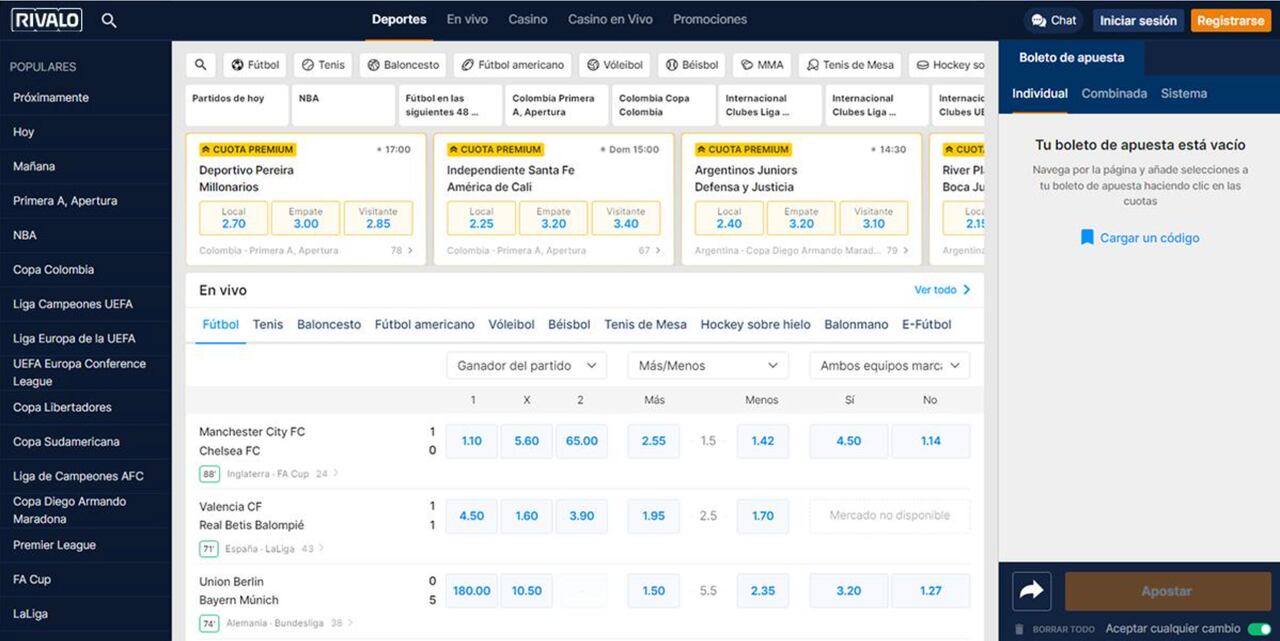Select the Fútbol sport chip with ball icon
The image size is (1280, 641).
[255, 65]
